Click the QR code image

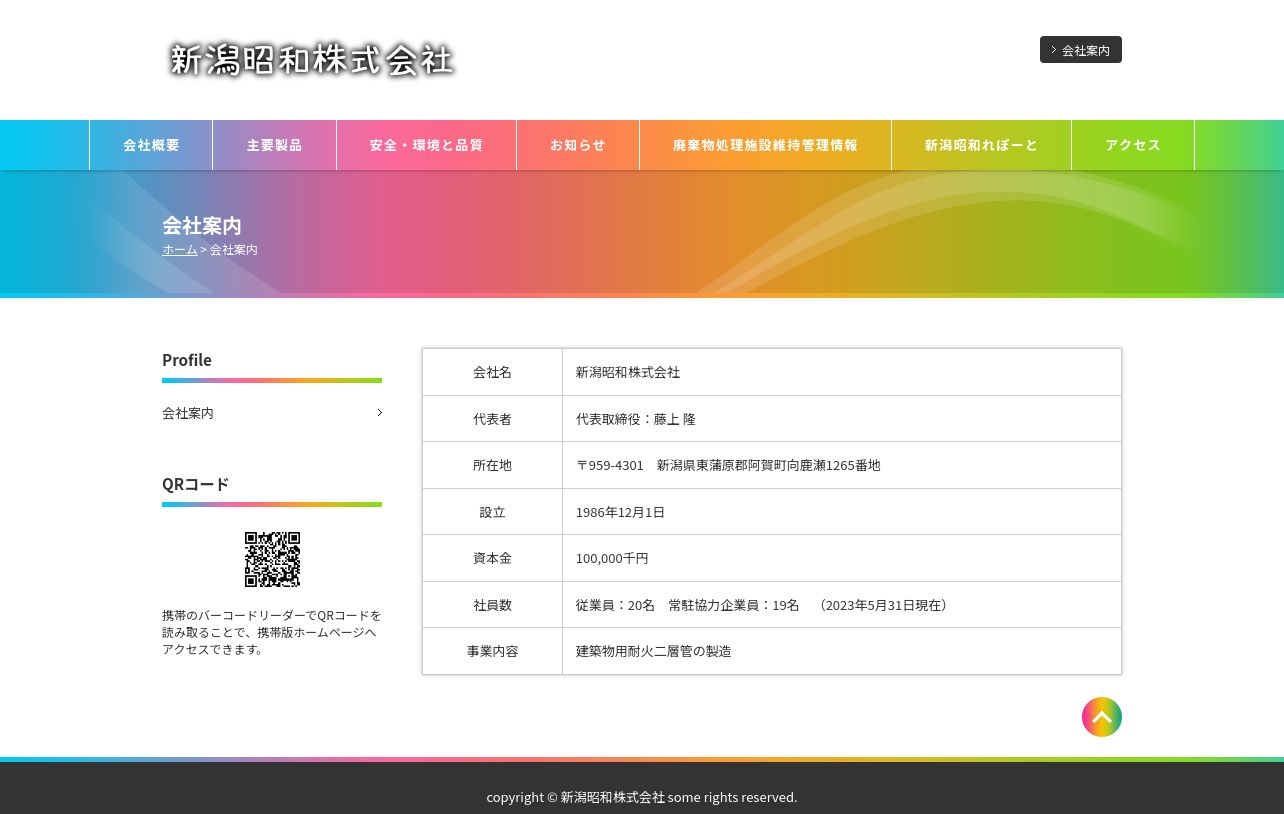tap(272, 559)
